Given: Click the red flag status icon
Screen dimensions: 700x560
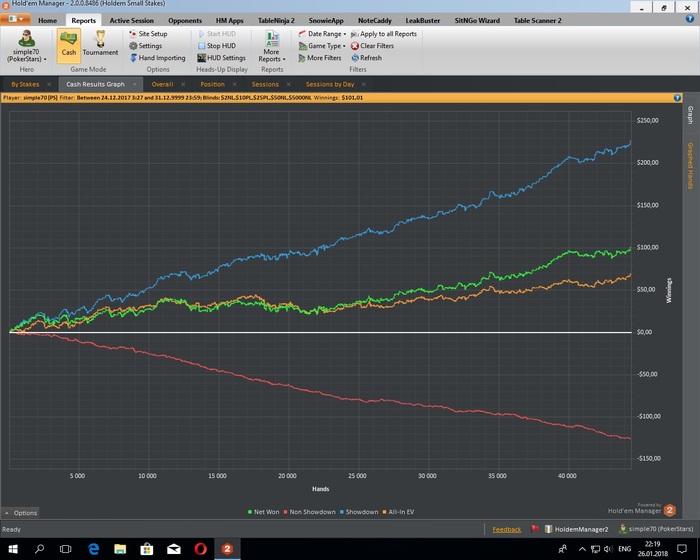Looking at the screenshot, I should (x=535, y=529).
